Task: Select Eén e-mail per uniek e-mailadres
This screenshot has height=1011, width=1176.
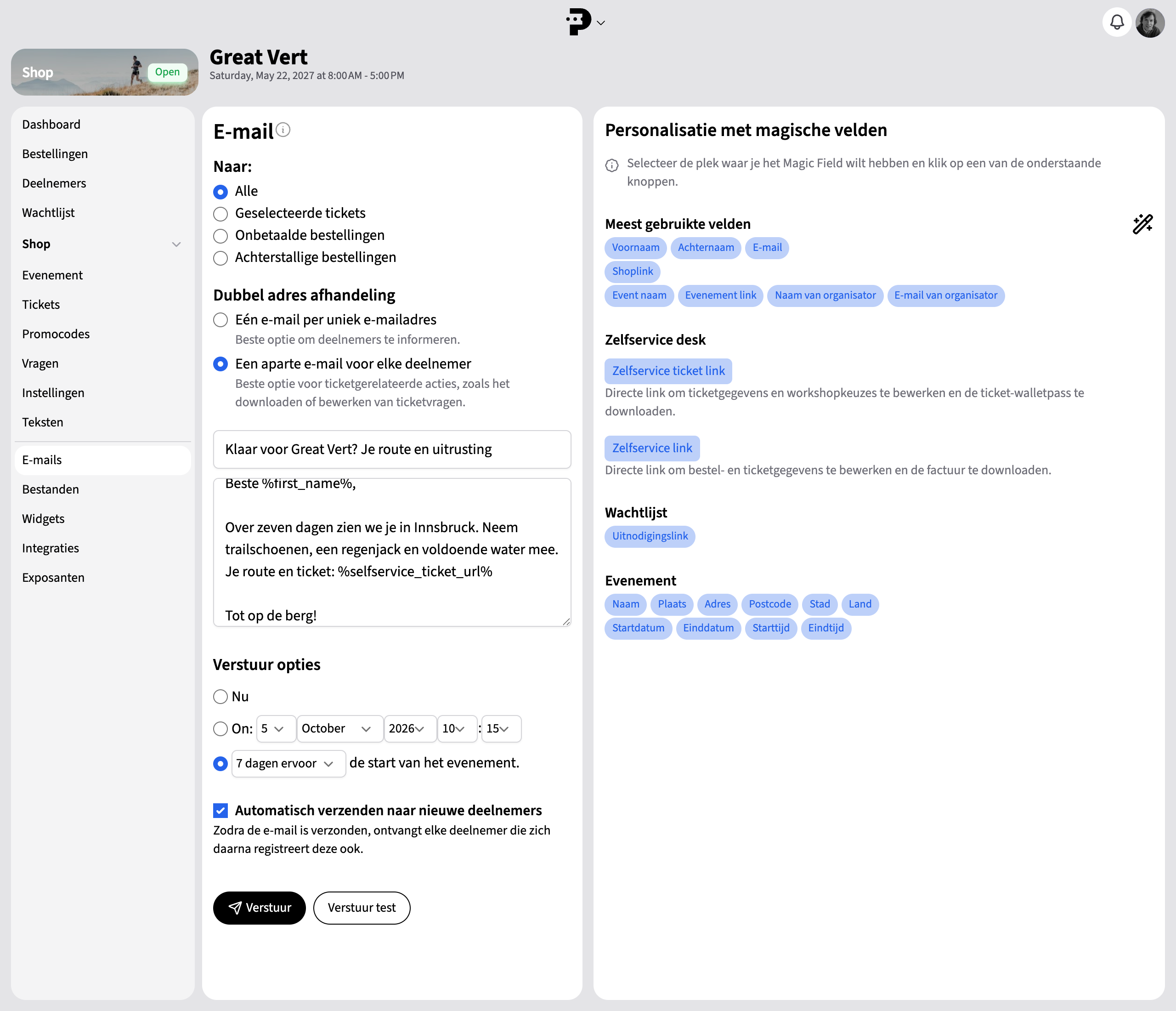Action: pyautogui.click(x=220, y=320)
